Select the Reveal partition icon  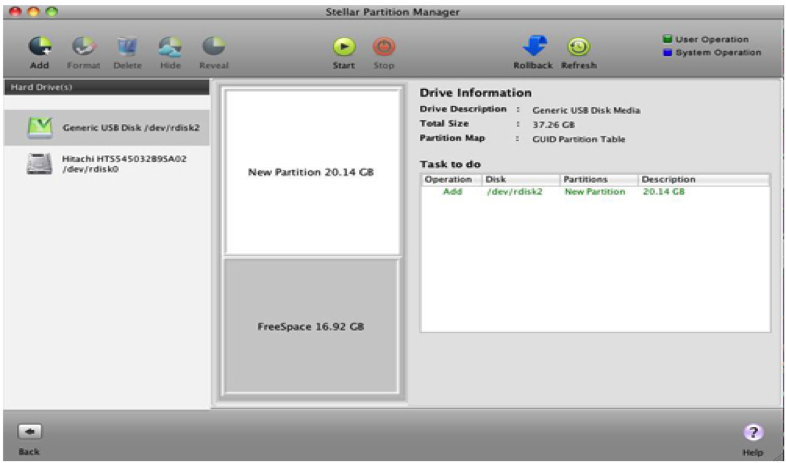[214, 47]
